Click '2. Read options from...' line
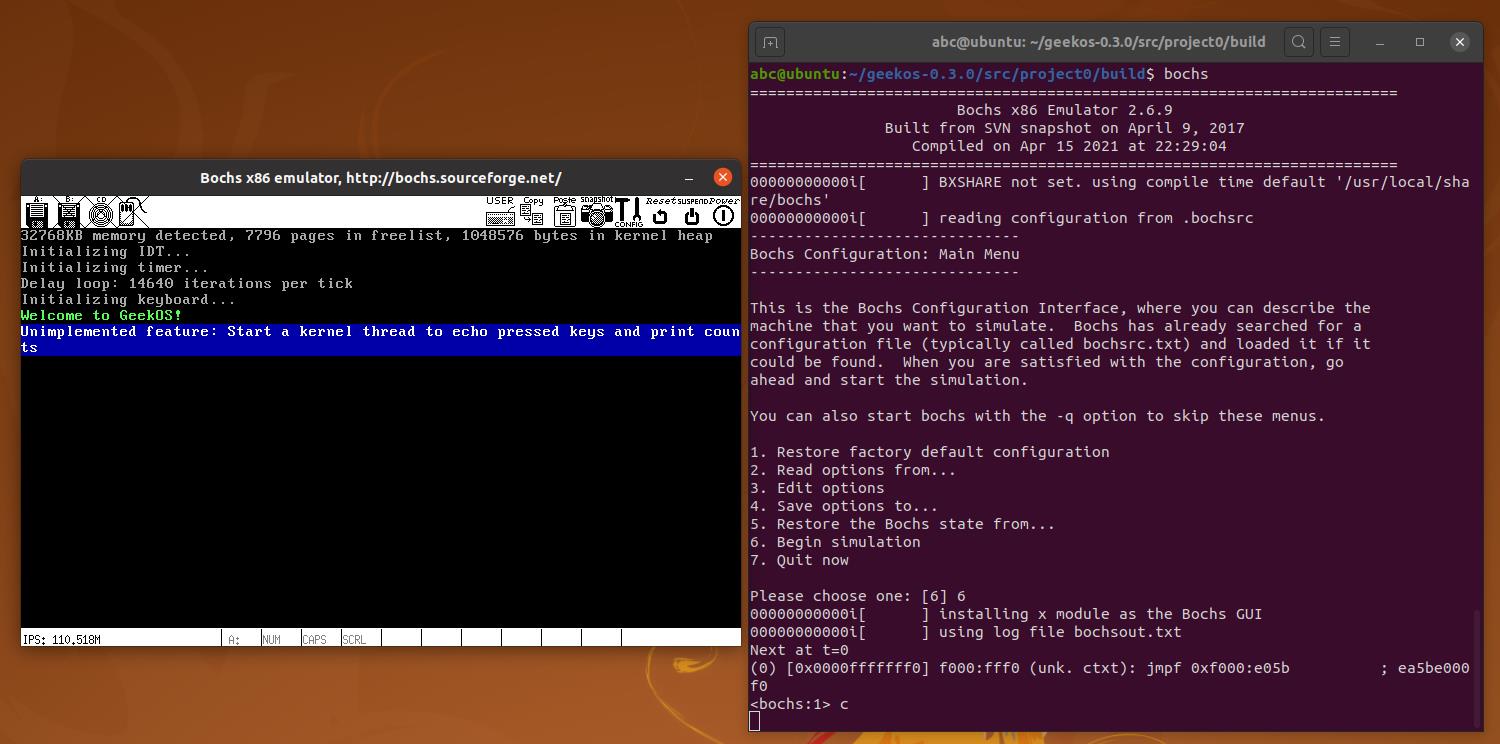 [853, 470]
